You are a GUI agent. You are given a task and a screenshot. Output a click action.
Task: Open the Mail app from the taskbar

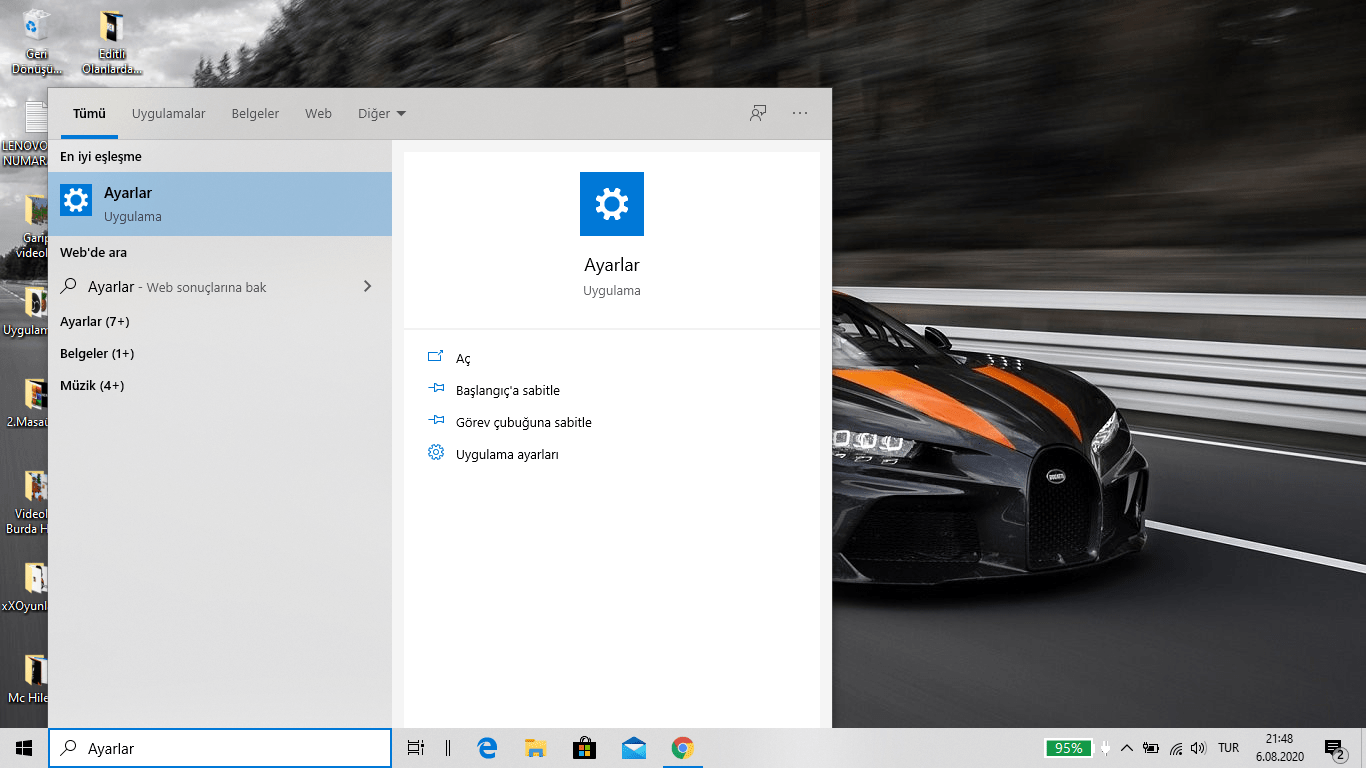(x=633, y=748)
